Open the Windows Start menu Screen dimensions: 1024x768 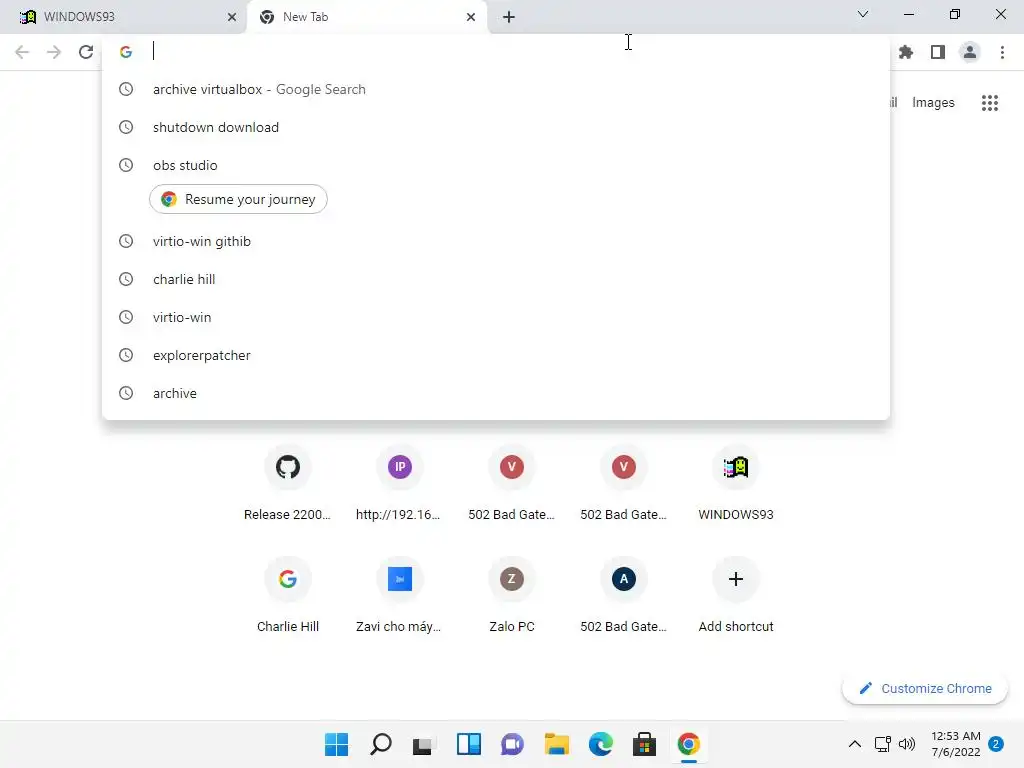pos(336,744)
